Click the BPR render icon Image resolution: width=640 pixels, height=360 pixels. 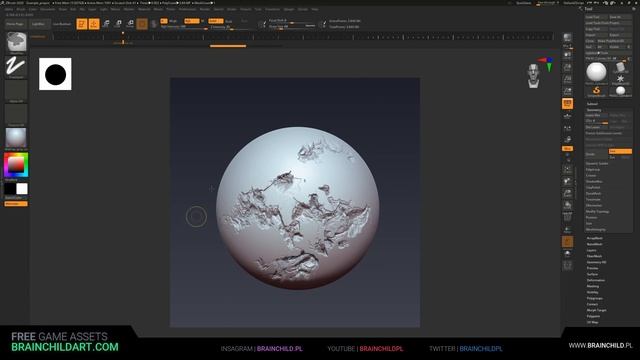coord(567,38)
